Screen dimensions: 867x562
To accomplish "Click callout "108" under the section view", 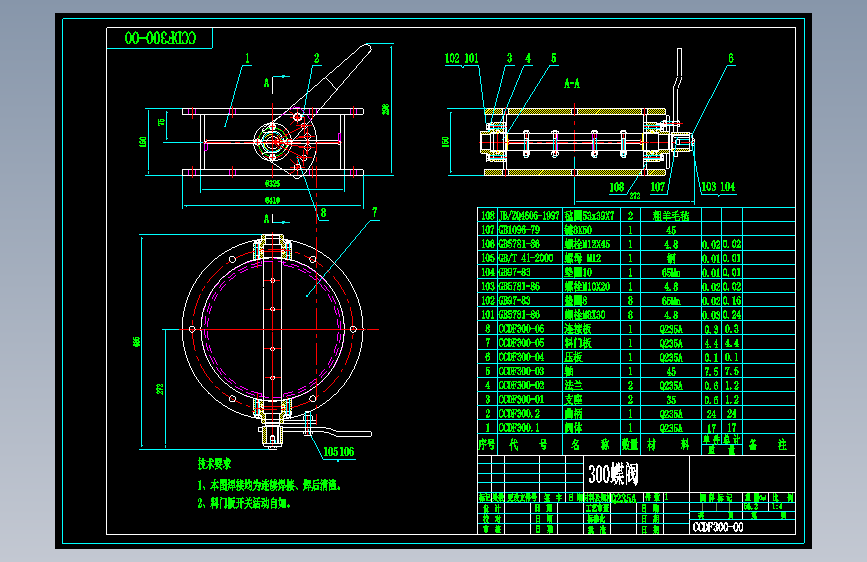I will pyautogui.click(x=617, y=187).
